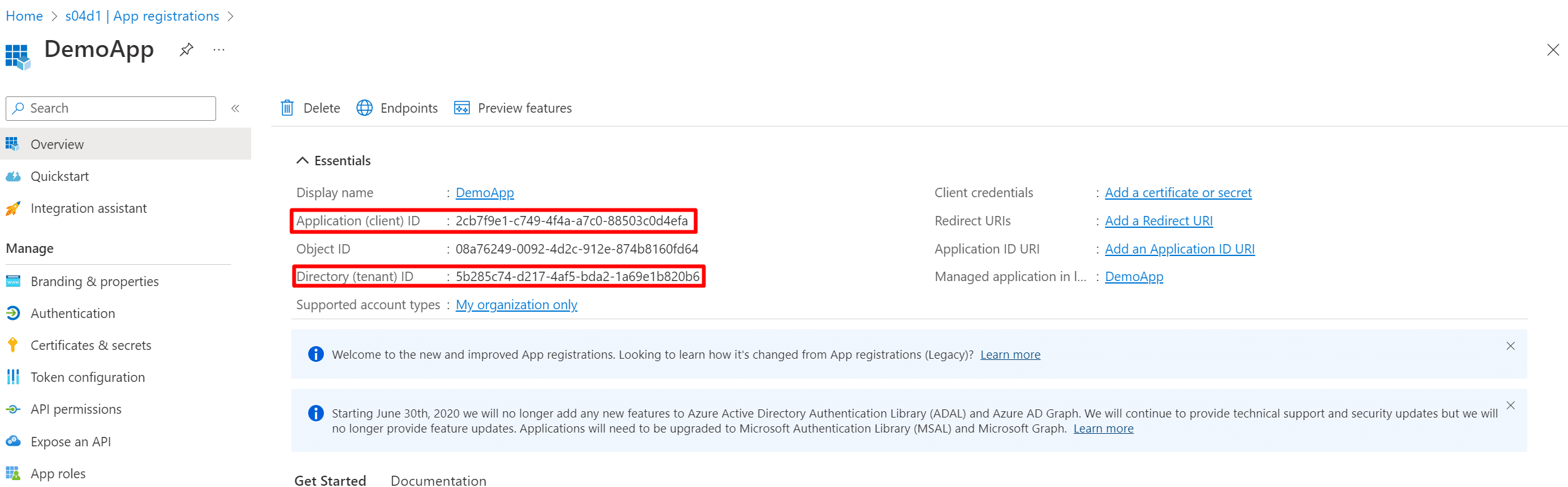Click the Delete trash icon

click(x=288, y=108)
